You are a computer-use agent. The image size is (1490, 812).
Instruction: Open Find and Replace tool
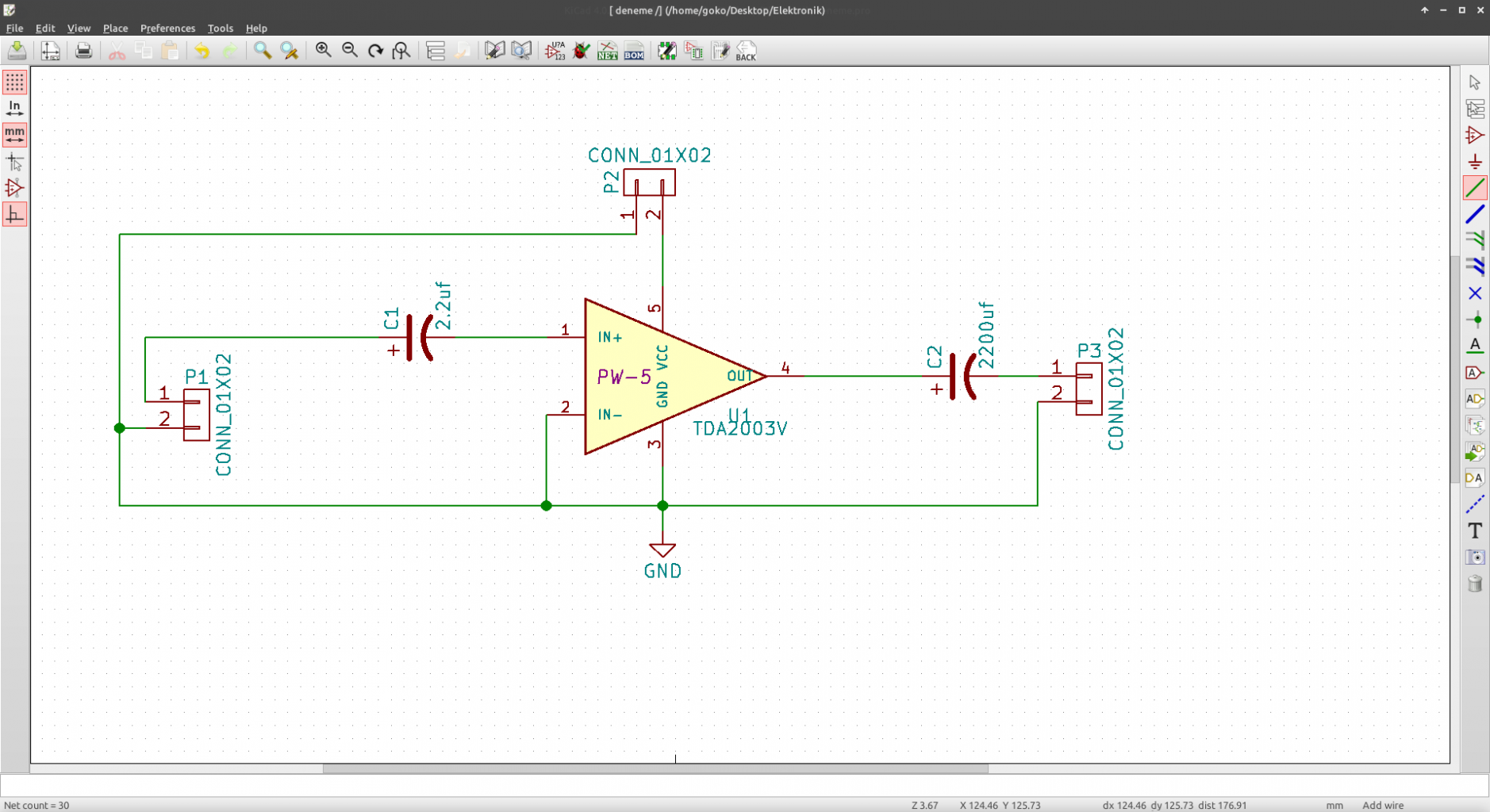[x=290, y=51]
